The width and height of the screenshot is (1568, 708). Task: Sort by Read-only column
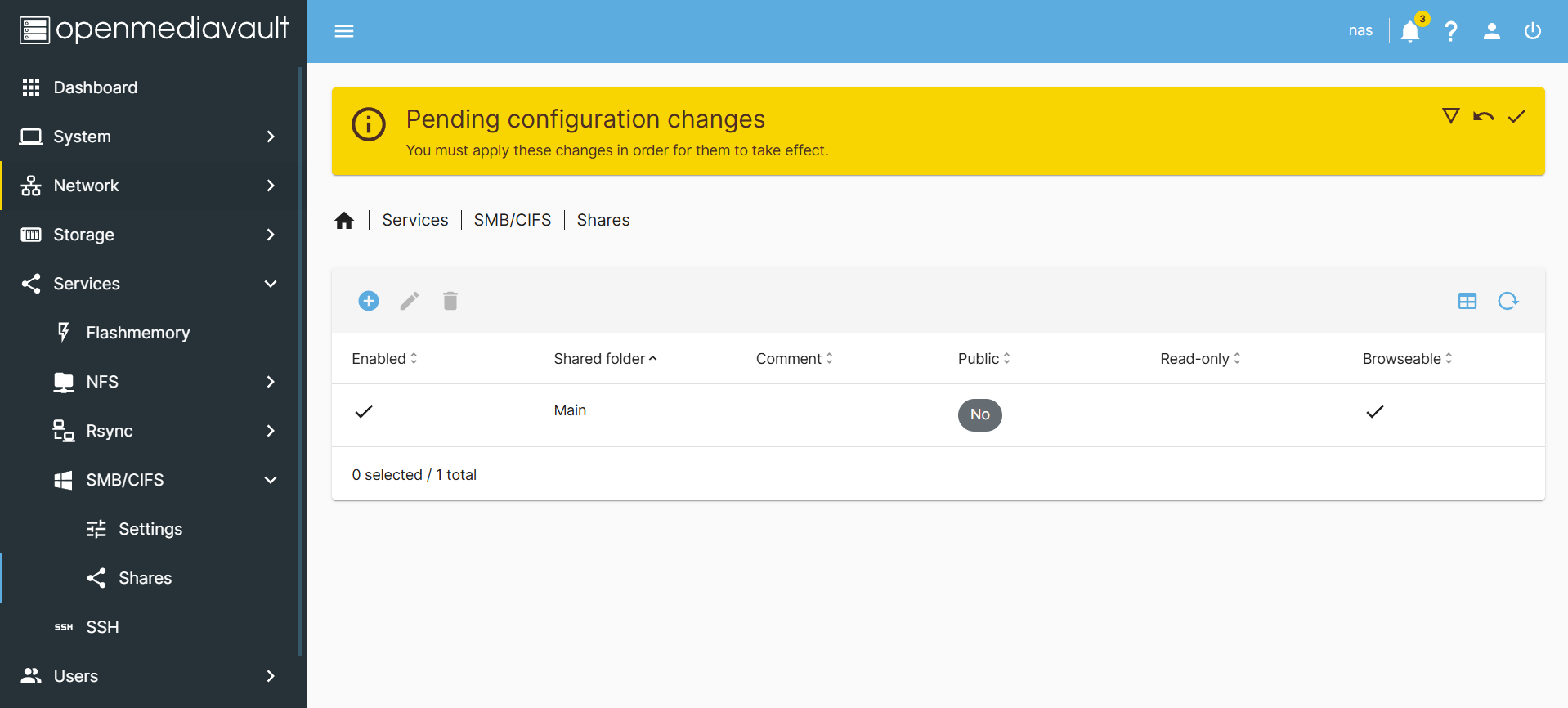pos(1201,358)
